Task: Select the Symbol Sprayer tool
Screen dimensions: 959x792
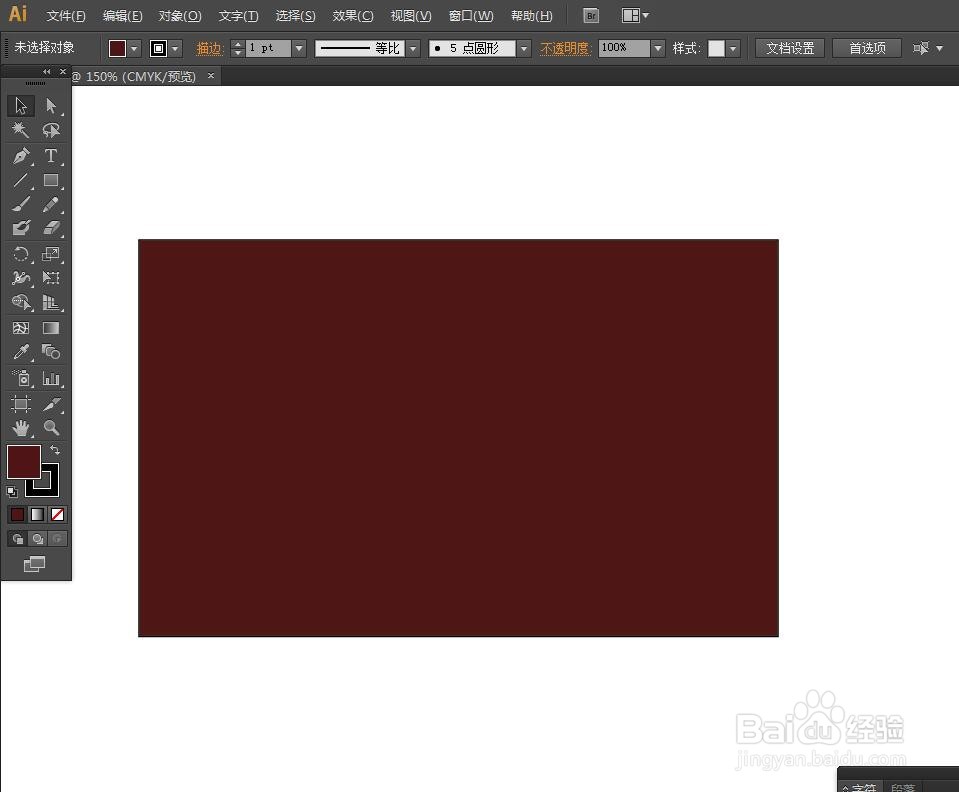Action: (21, 378)
